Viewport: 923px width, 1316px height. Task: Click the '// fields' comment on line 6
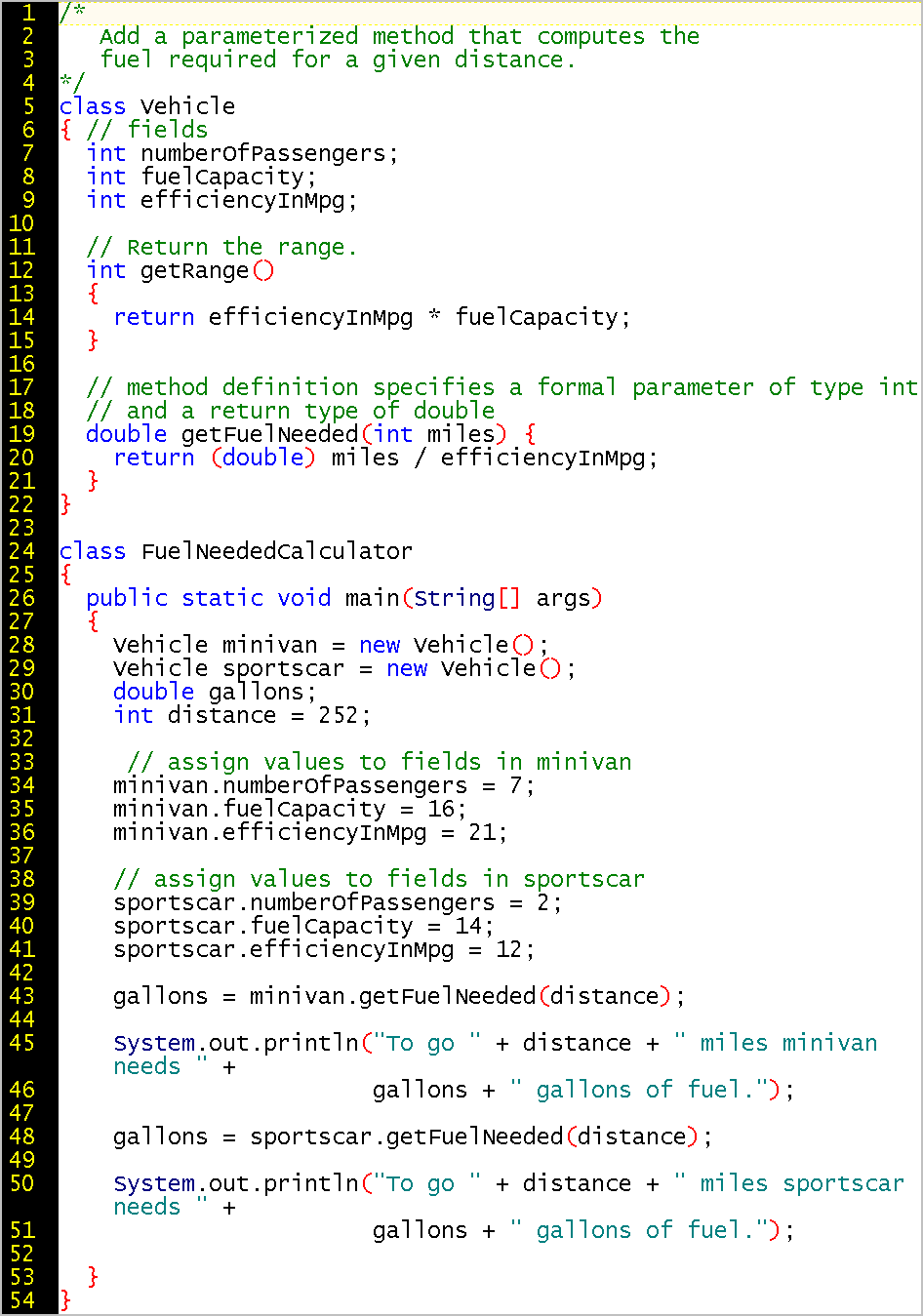pyautogui.click(x=147, y=130)
